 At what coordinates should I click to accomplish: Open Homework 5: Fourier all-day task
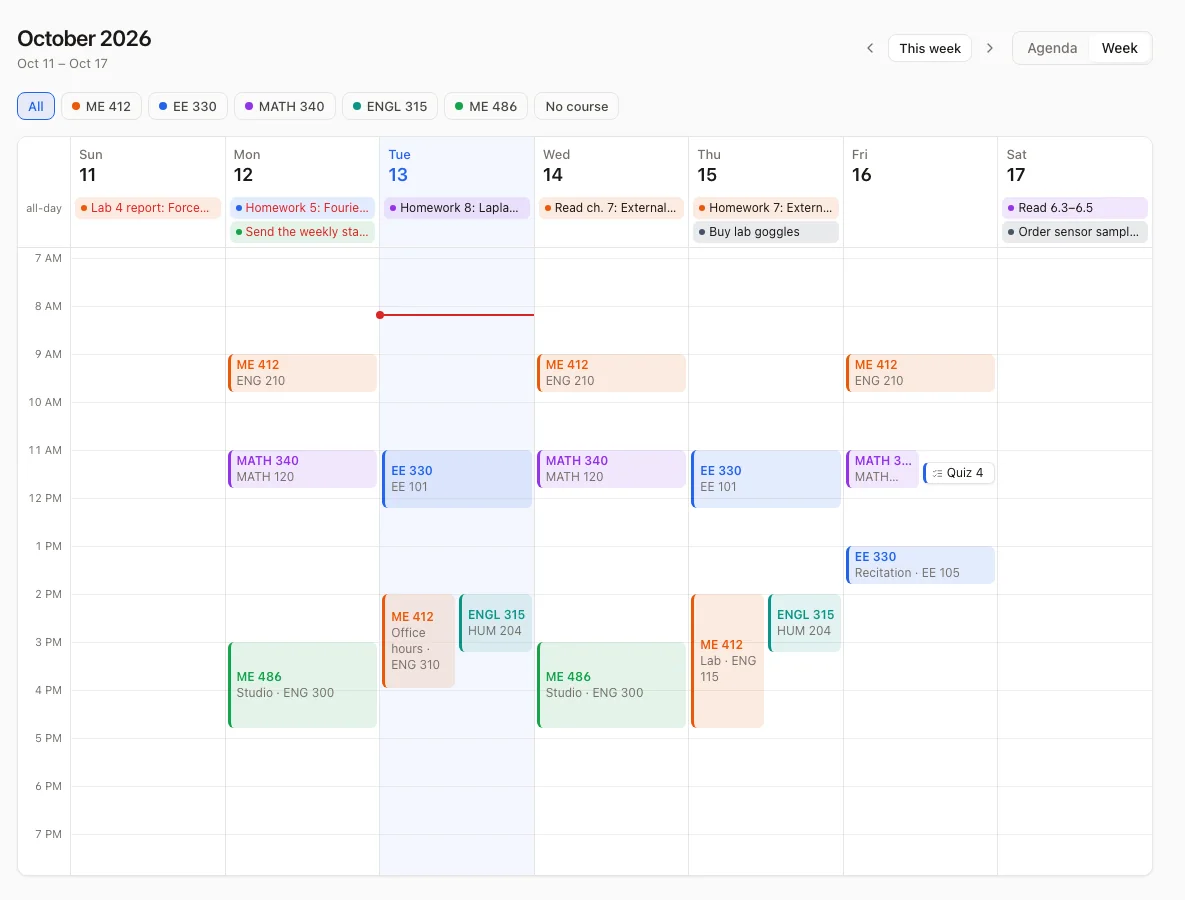pos(302,208)
